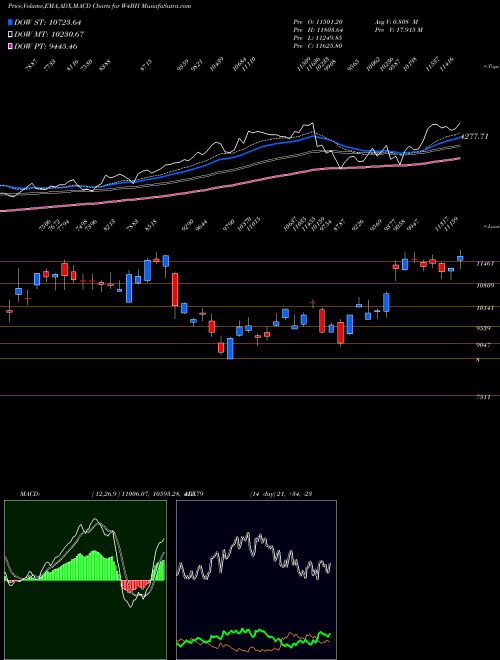Click the 10809 price level label

[x=484, y=286]
